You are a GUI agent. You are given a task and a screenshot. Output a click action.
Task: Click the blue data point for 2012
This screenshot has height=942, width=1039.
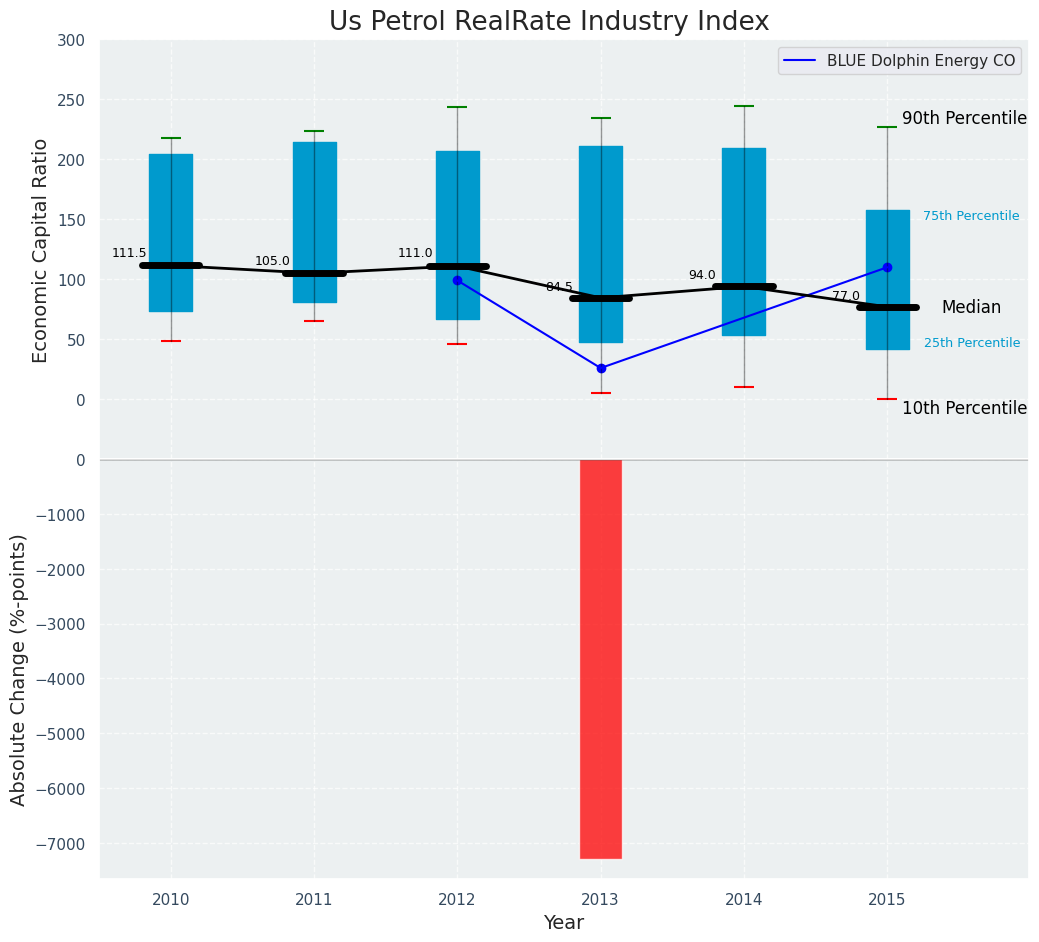click(457, 281)
